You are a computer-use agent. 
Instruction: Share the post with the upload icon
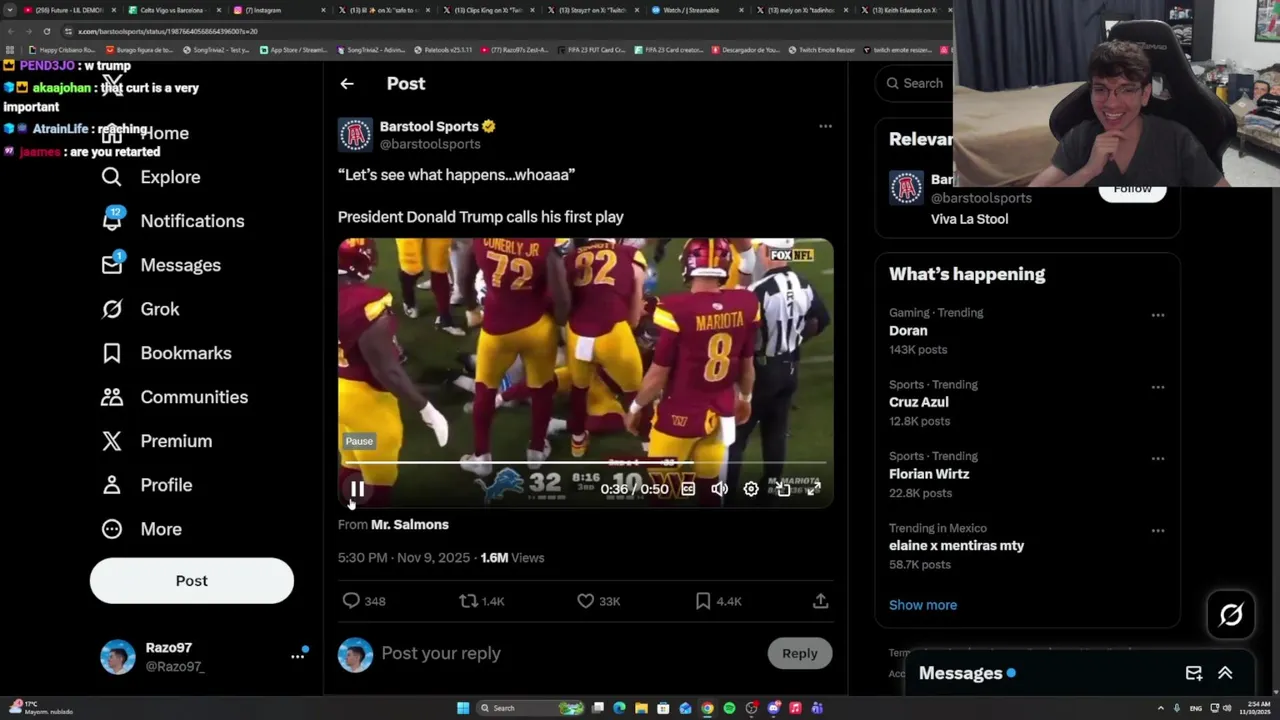pyautogui.click(x=820, y=601)
